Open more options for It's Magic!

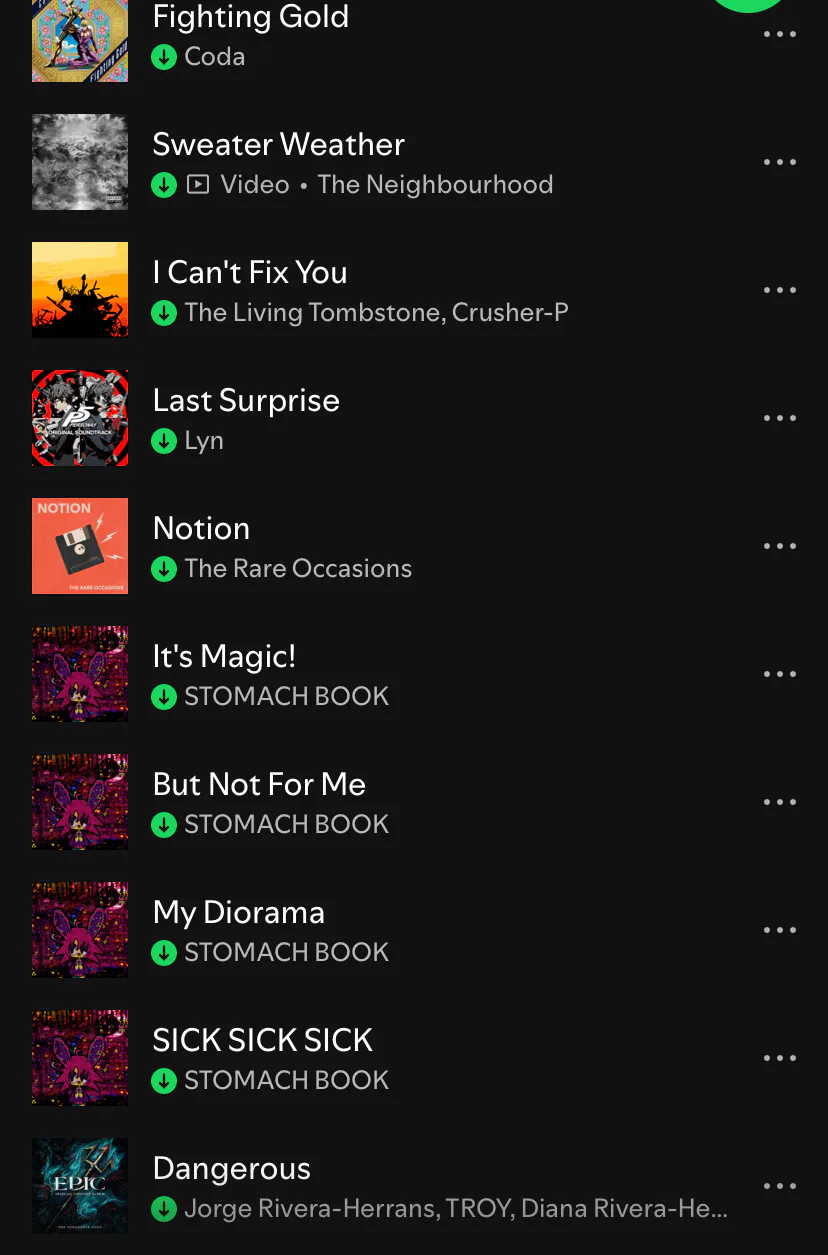pos(780,674)
